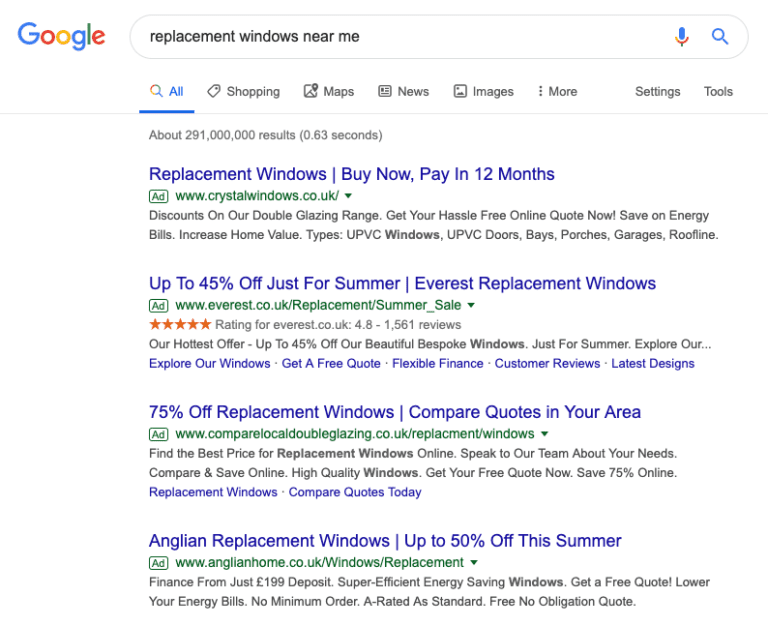
Task: Open the Maps tab with pin icon
Action: [x=329, y=92]
